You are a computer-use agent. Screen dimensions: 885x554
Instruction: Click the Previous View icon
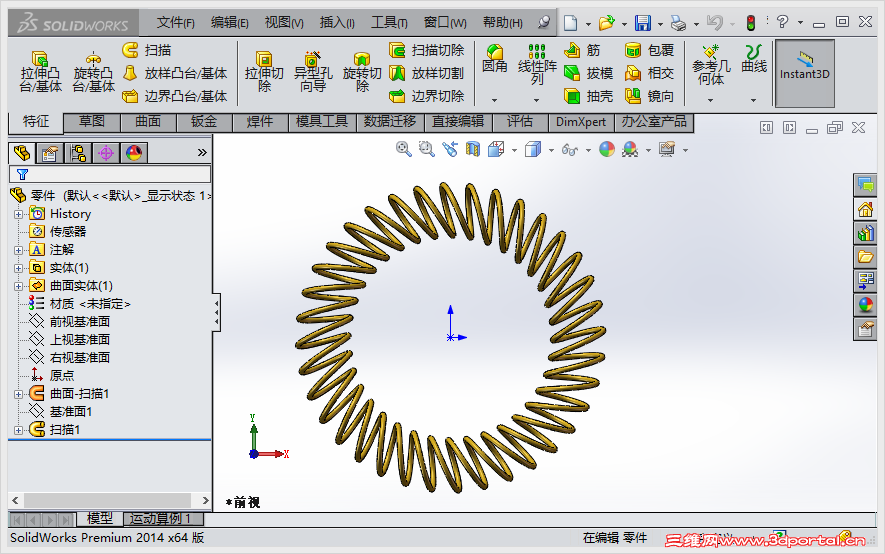click(450, 150)
